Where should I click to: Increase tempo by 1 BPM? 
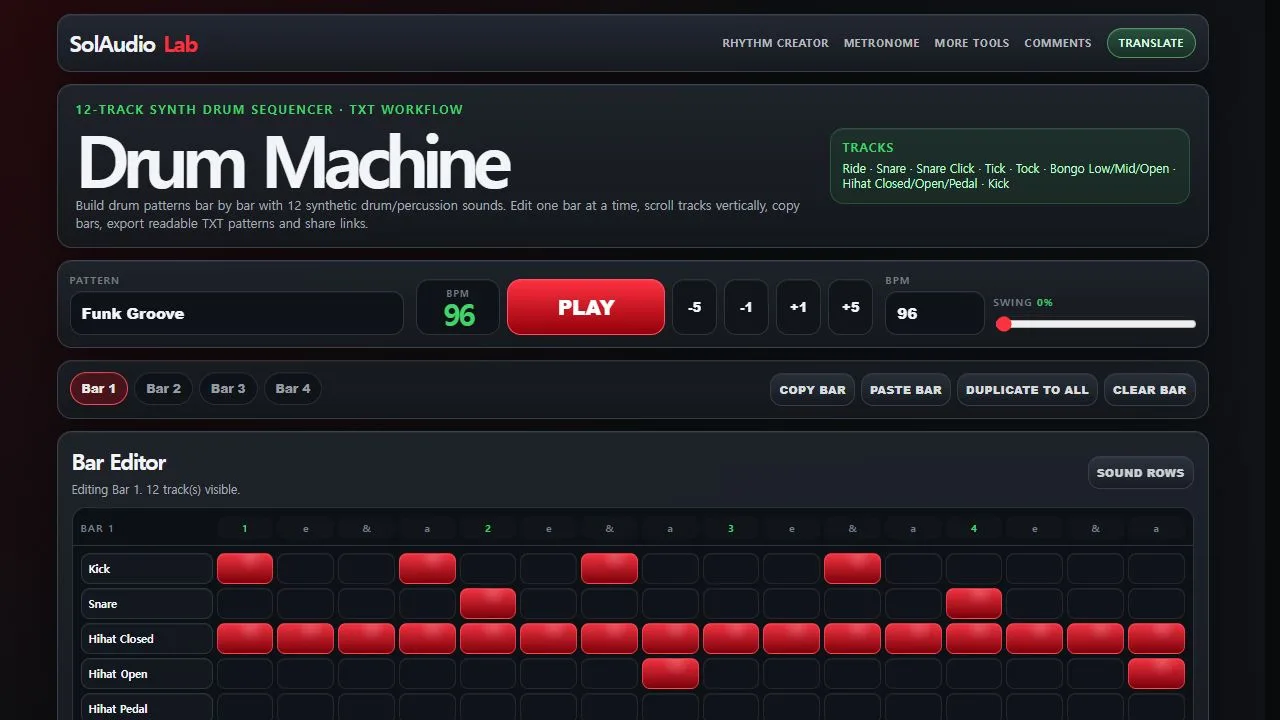pos(798,307)
